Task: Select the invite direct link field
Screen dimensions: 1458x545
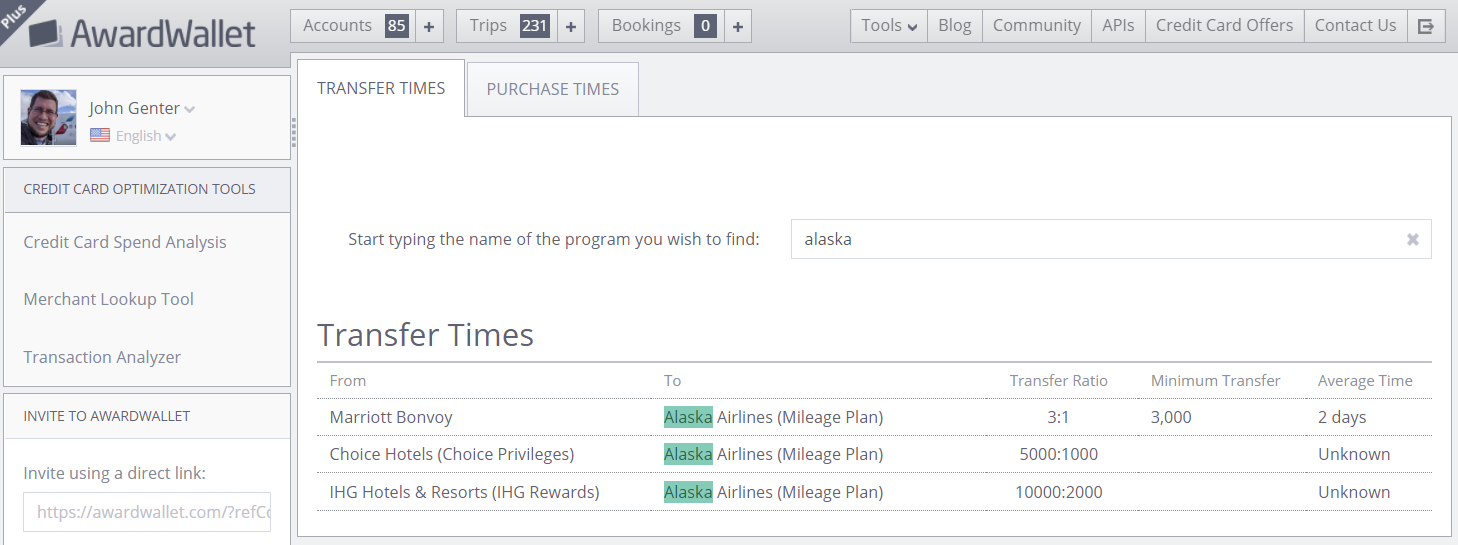Action: tap(147, 512)
